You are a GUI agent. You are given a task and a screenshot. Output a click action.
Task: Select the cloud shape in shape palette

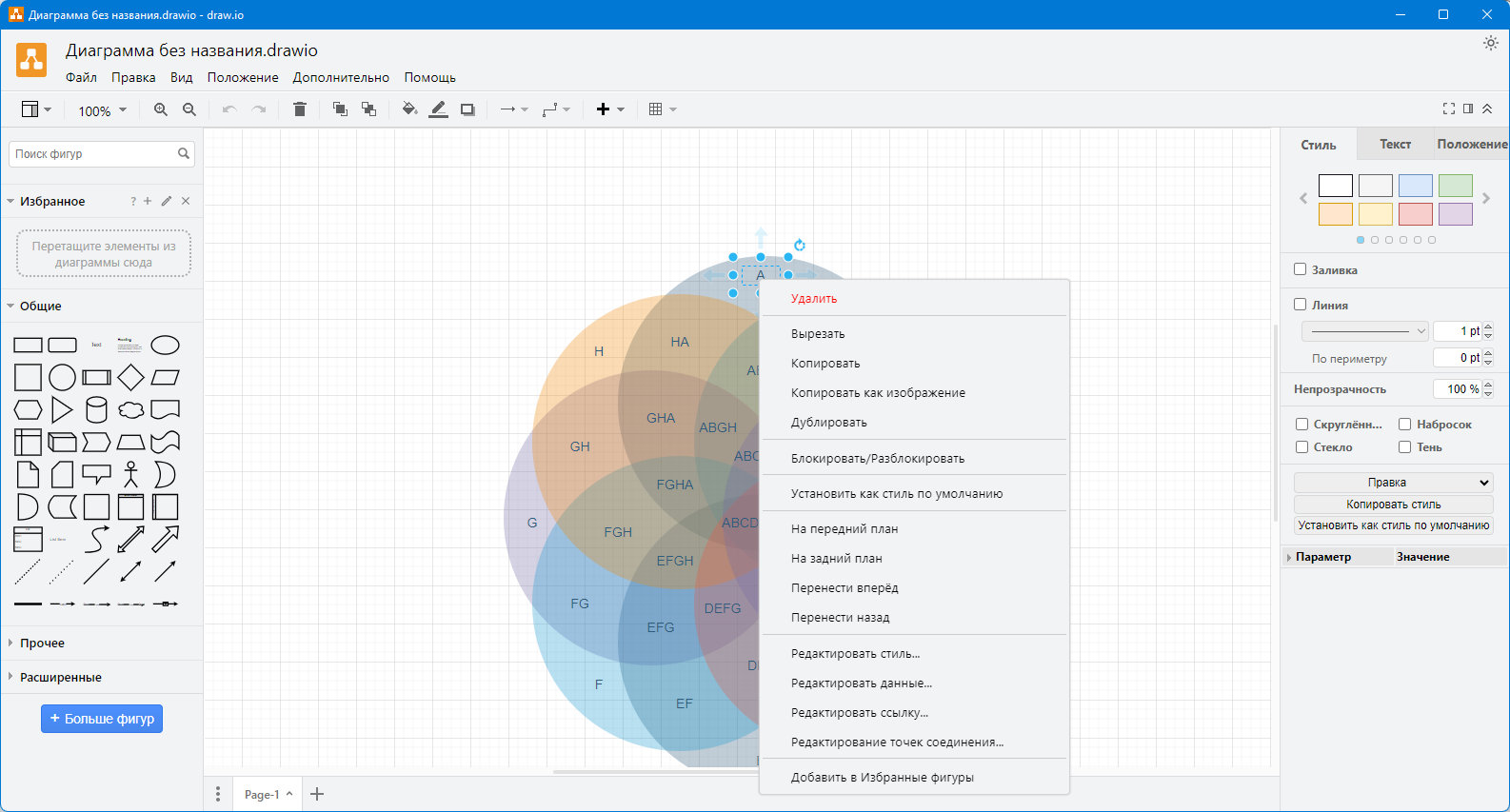[x=131, y=410]
